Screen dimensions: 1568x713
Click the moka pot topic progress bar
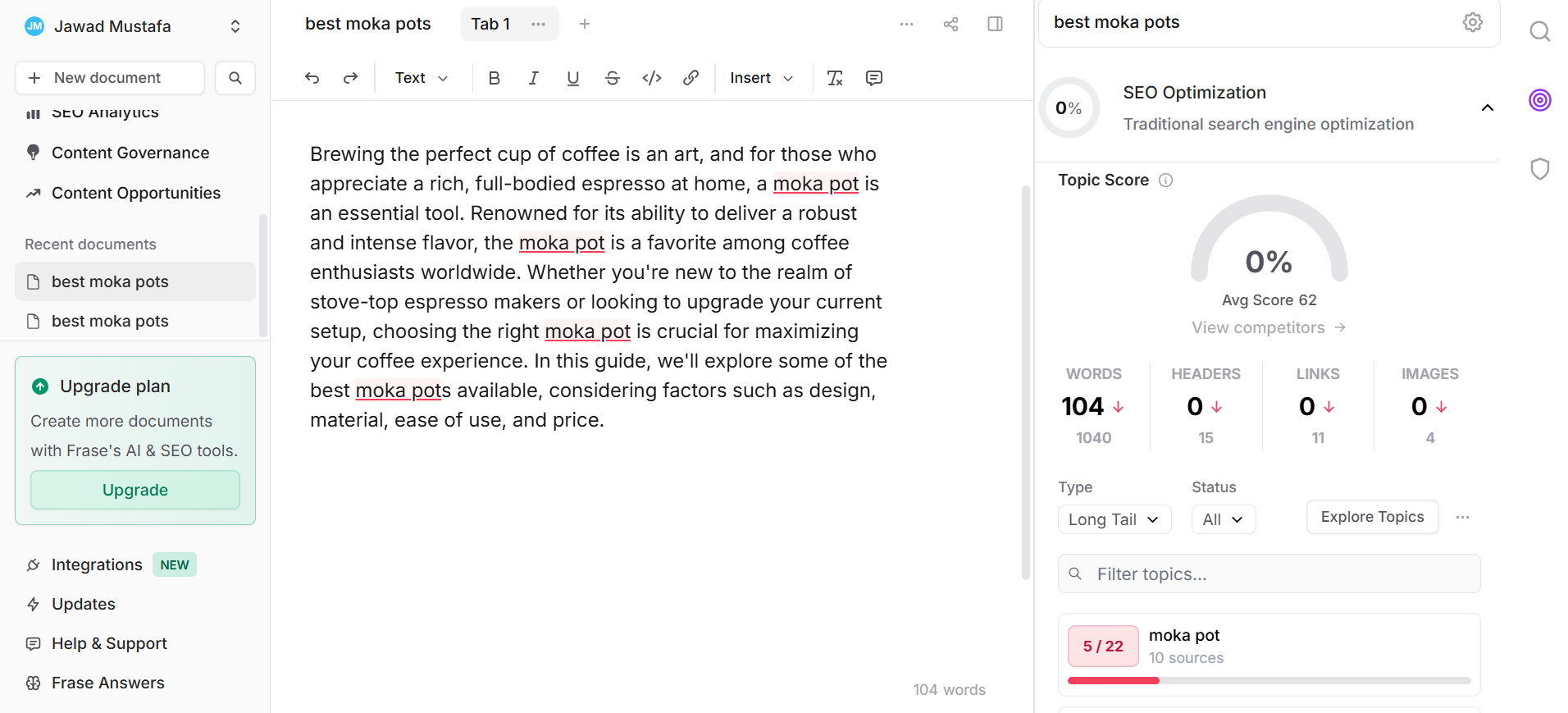tap(1269, 680)
